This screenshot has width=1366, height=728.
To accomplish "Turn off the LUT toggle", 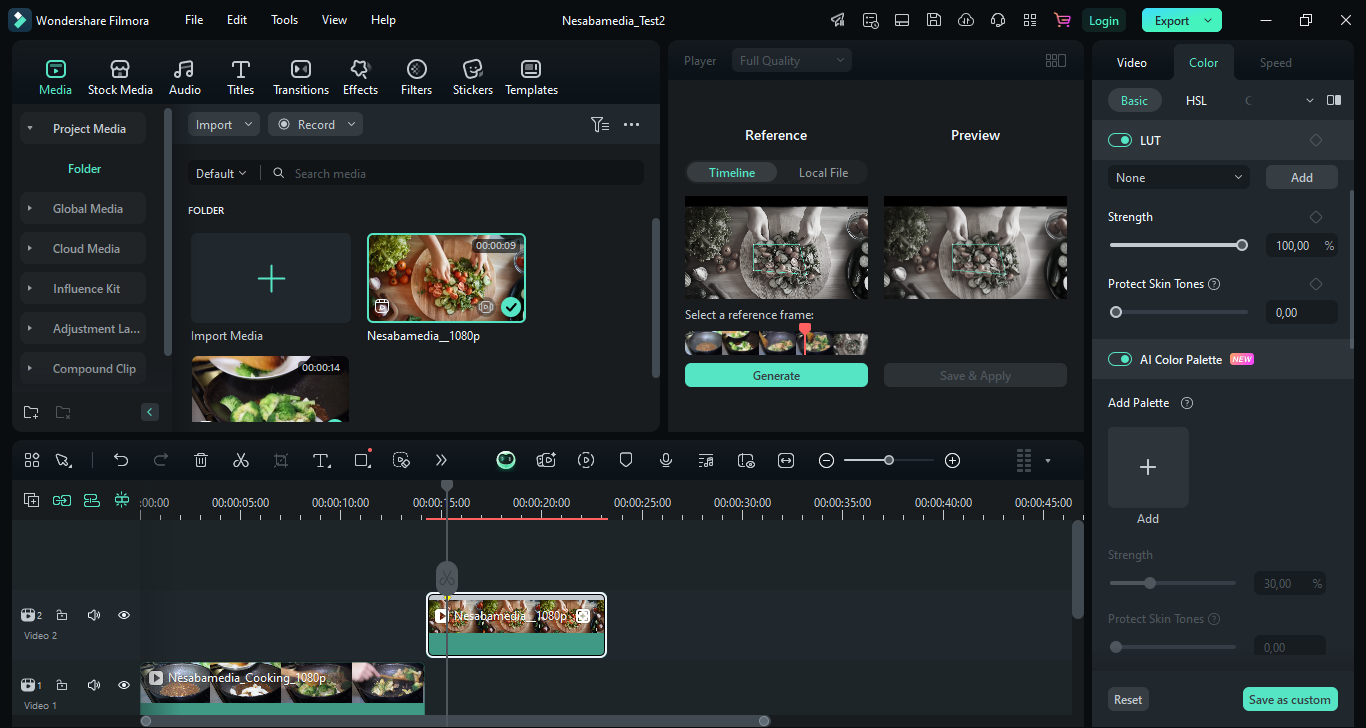I will tap(1119, 140).
